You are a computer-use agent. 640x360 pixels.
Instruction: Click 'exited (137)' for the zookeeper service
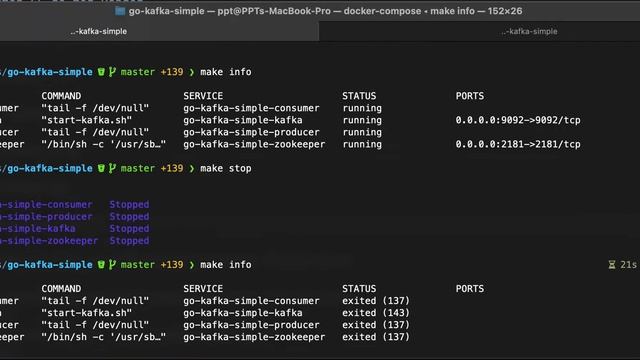(376, 337)
